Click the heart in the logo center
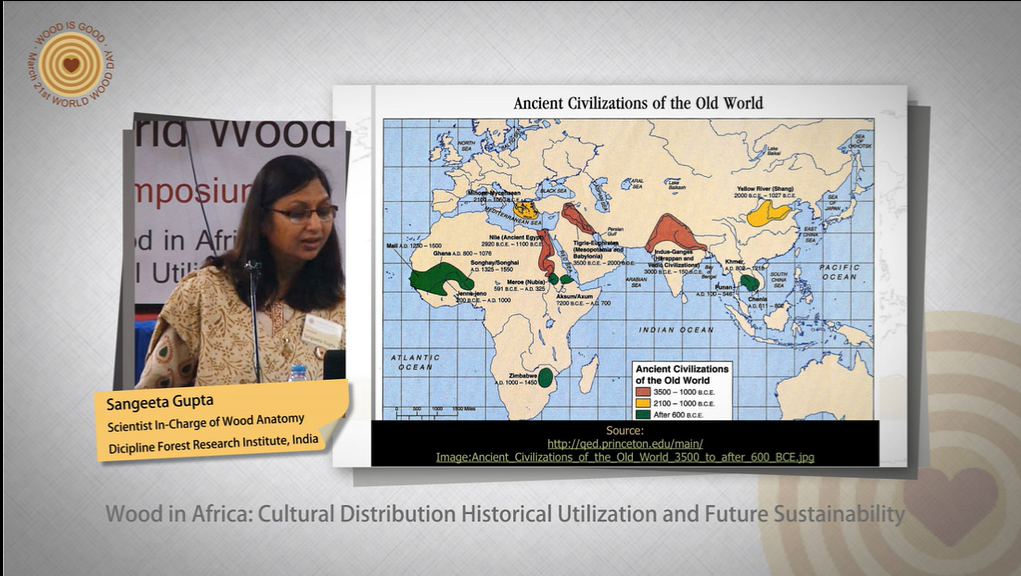 70,65
